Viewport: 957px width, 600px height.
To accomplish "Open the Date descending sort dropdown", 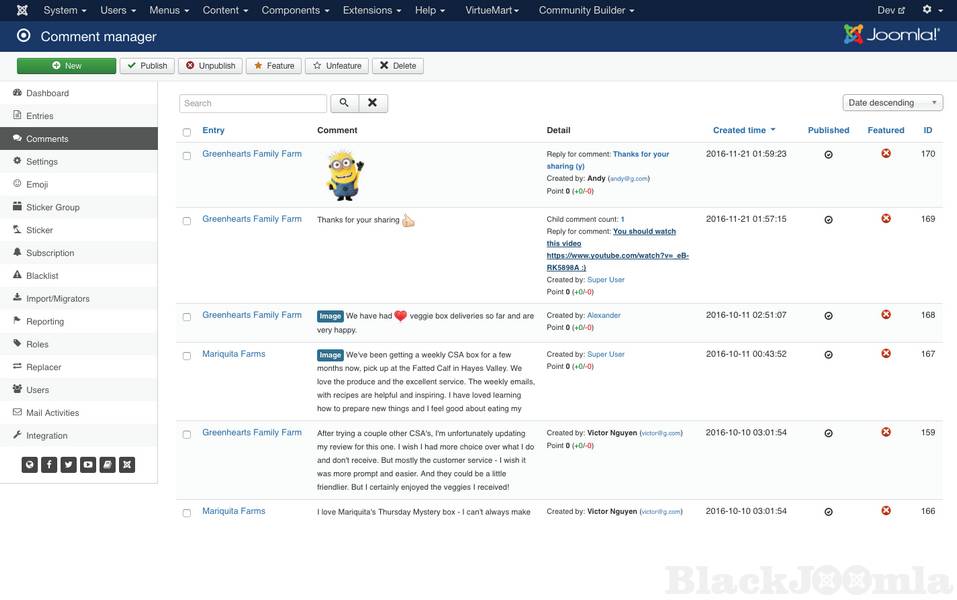I will [x=893, y=102].
